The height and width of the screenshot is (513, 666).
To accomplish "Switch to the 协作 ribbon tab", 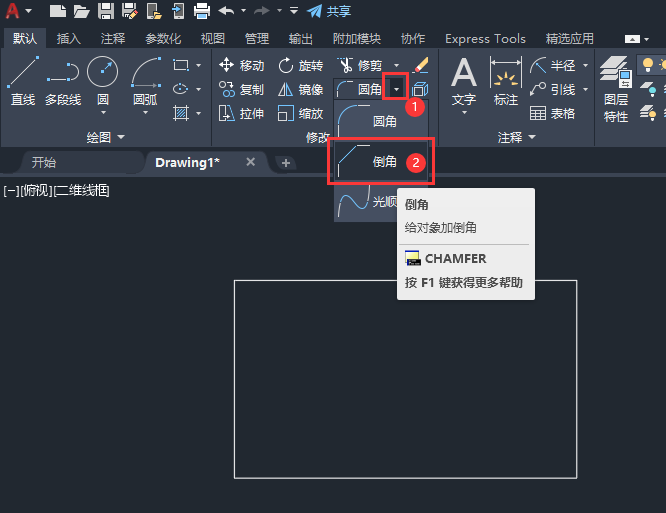I will (x=413, y=39).
